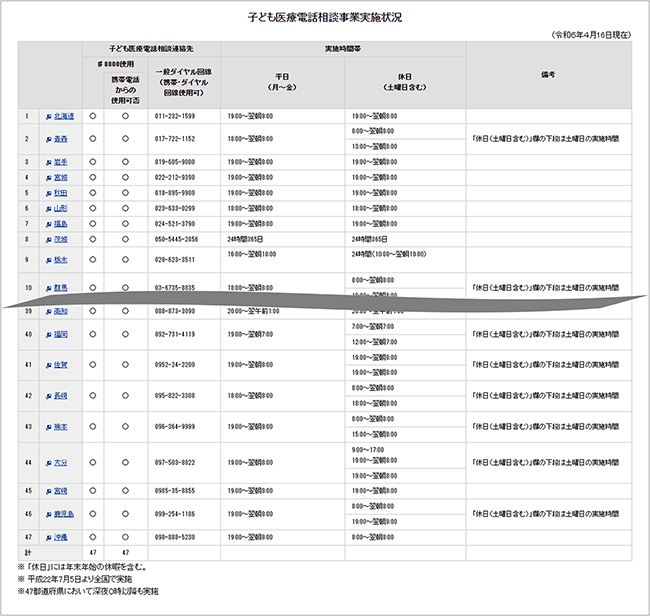Click the link icon next to 長崎
Screen dimensions: 650x616
(x=48, y=396)
